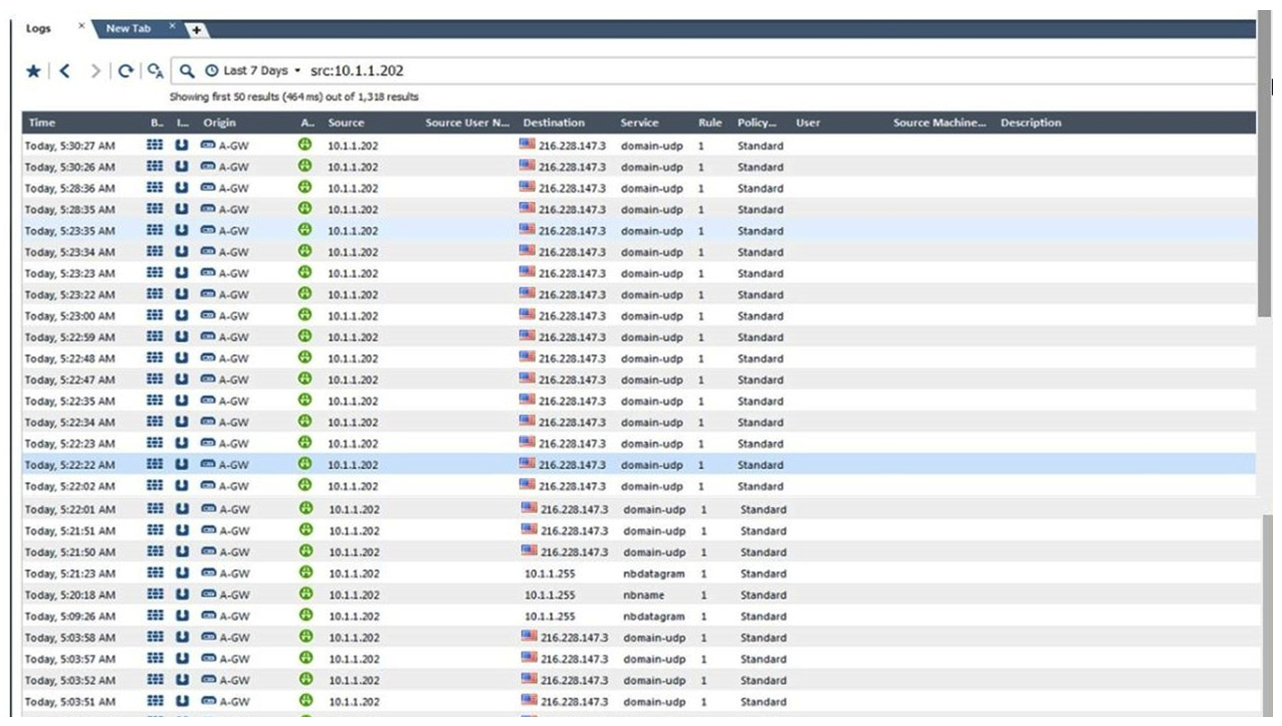Click the Policy... column header

(x=757, y=123)
